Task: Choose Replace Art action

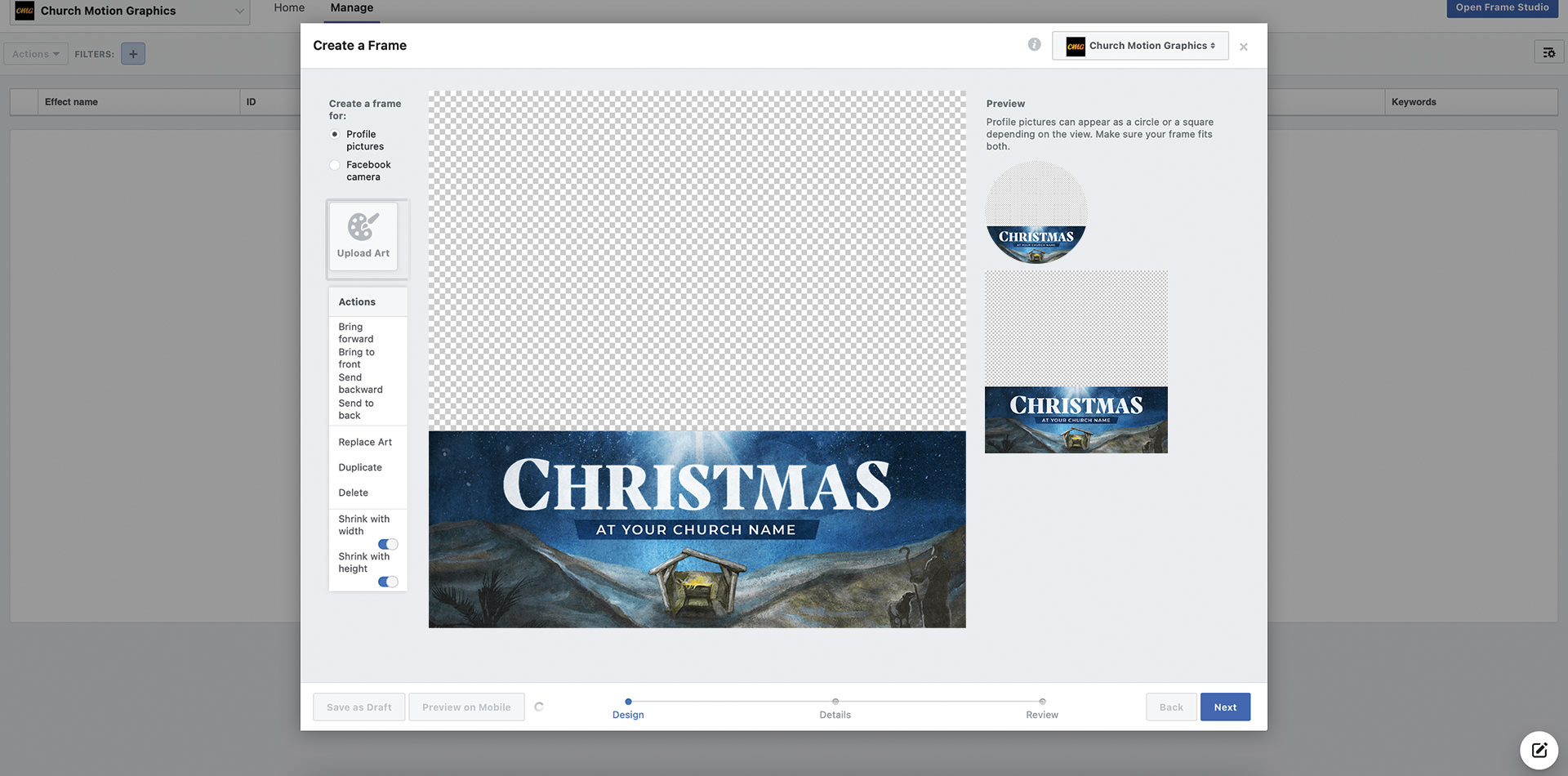Action: coord(365,442)
